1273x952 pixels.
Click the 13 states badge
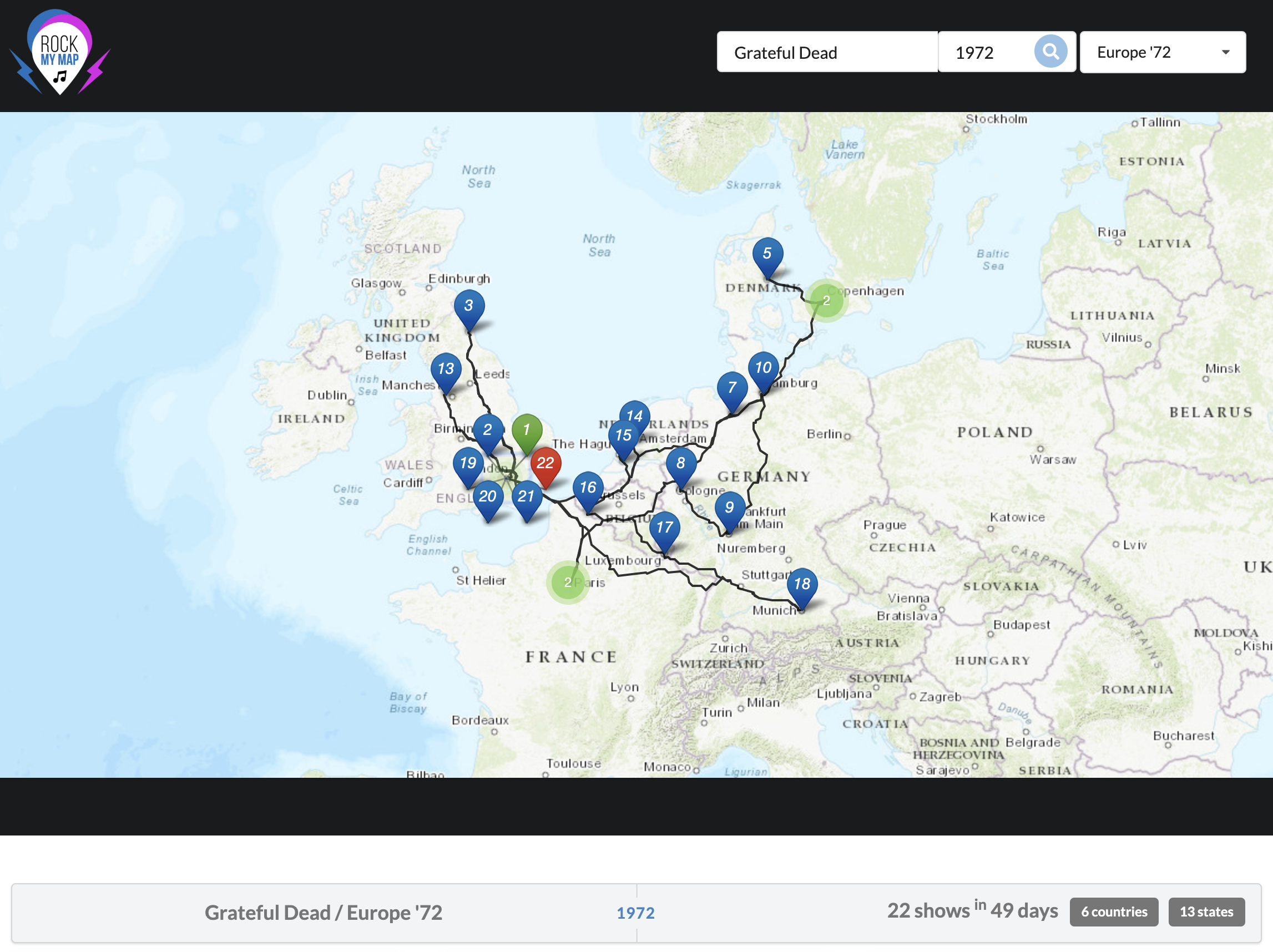tap(1206, 912)
